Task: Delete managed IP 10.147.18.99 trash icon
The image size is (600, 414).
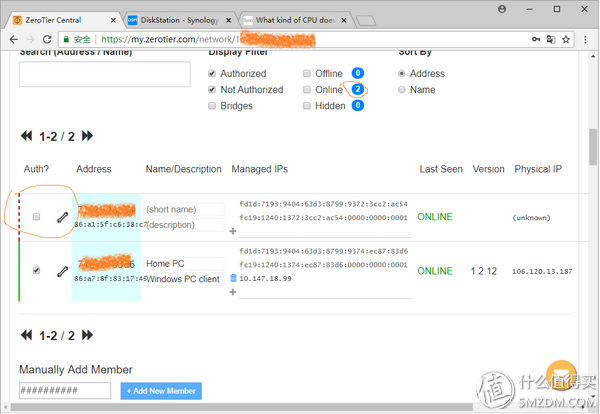Action: pos(233,278)
